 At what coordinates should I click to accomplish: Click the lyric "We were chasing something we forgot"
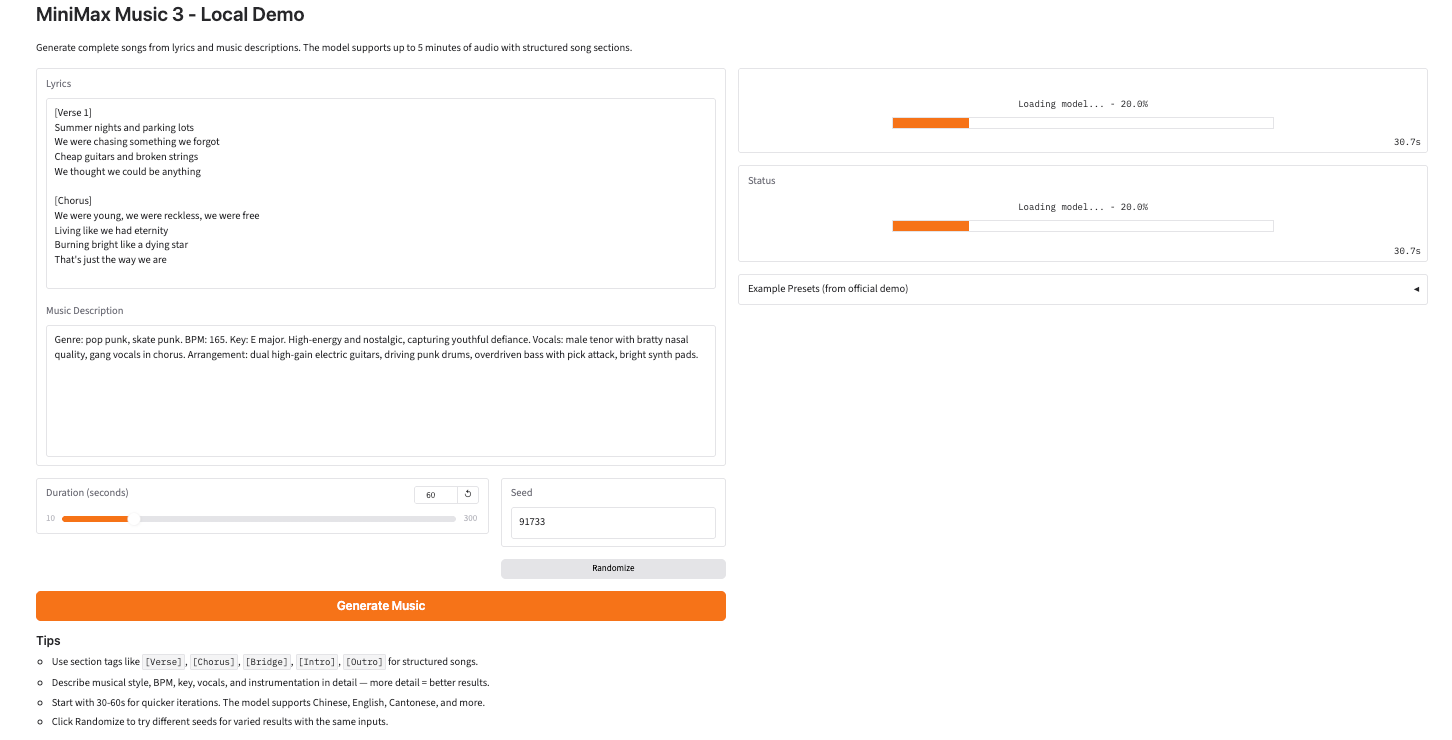(x=137, y=142)
